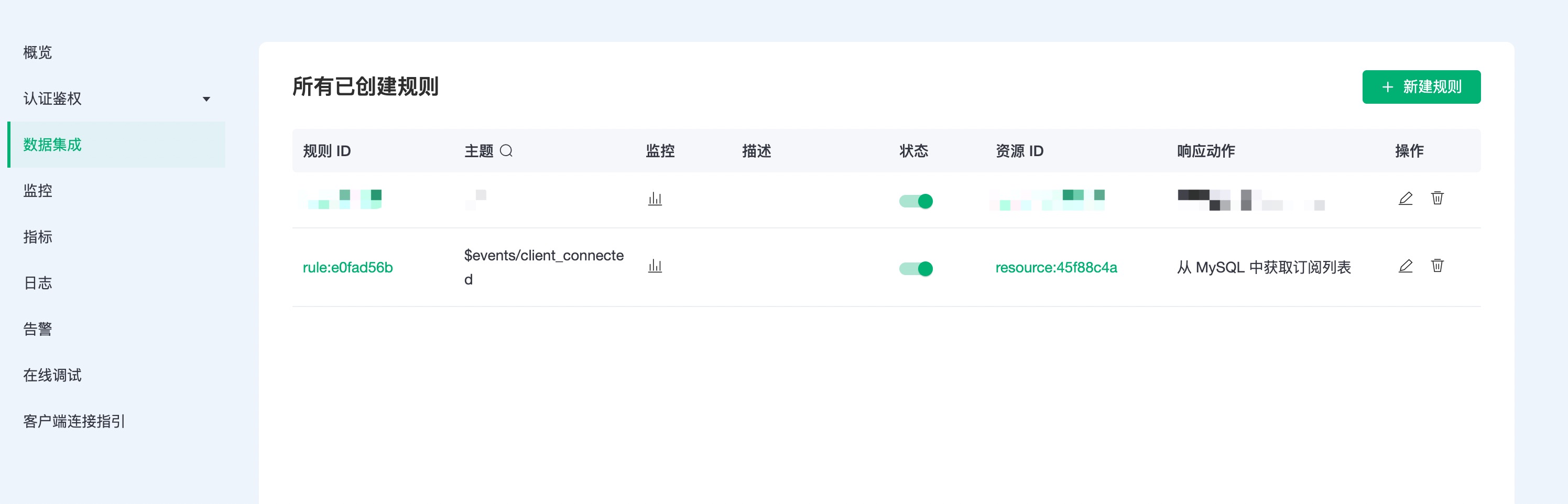1568x504 pixels.
Task: Switch to 指标 in the sidebar
Action: coord(37,237)
